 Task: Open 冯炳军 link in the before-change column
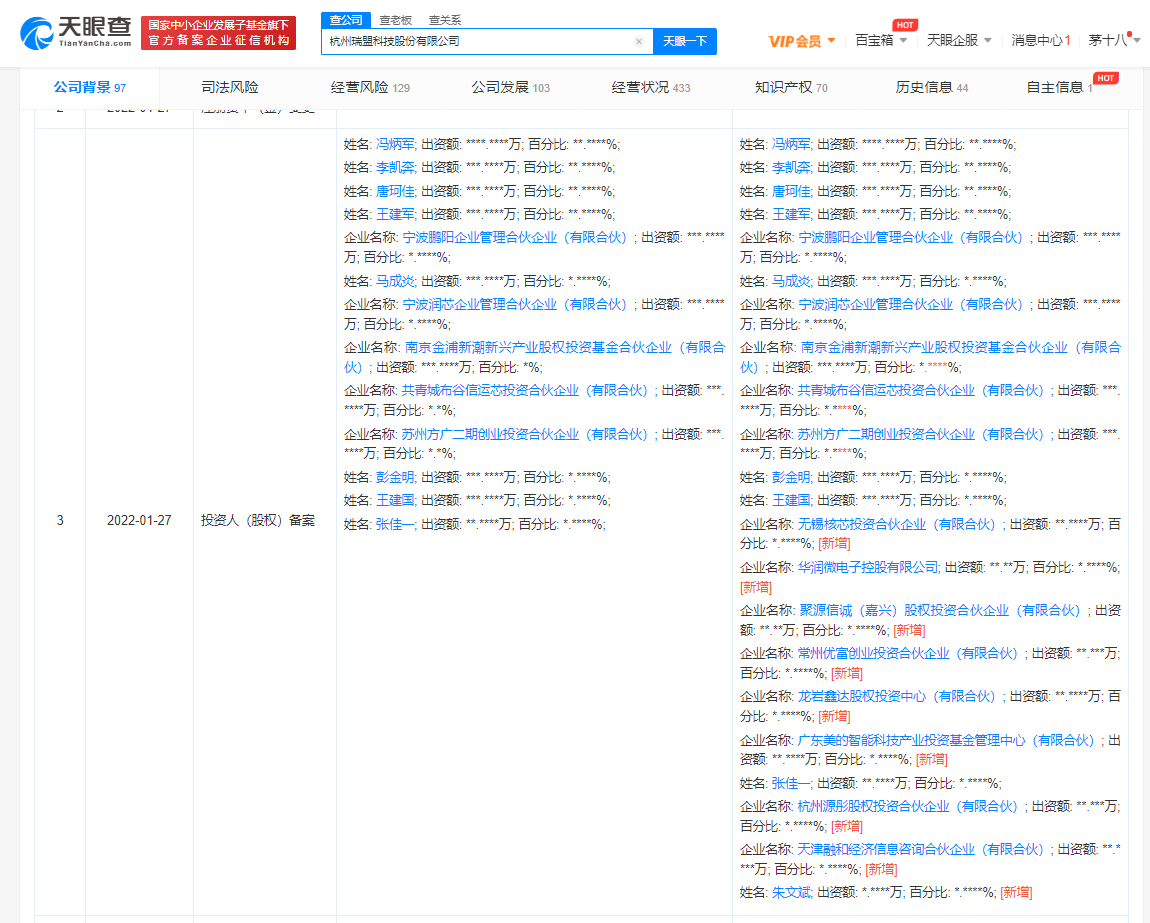pyautogui.click(x=395, y=145)
